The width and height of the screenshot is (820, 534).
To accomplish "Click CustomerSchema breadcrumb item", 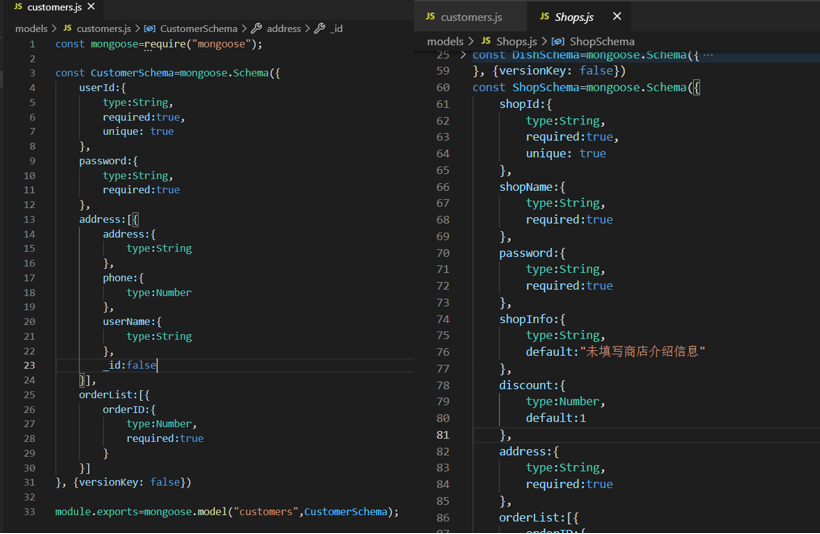I will tap(198, 29).
